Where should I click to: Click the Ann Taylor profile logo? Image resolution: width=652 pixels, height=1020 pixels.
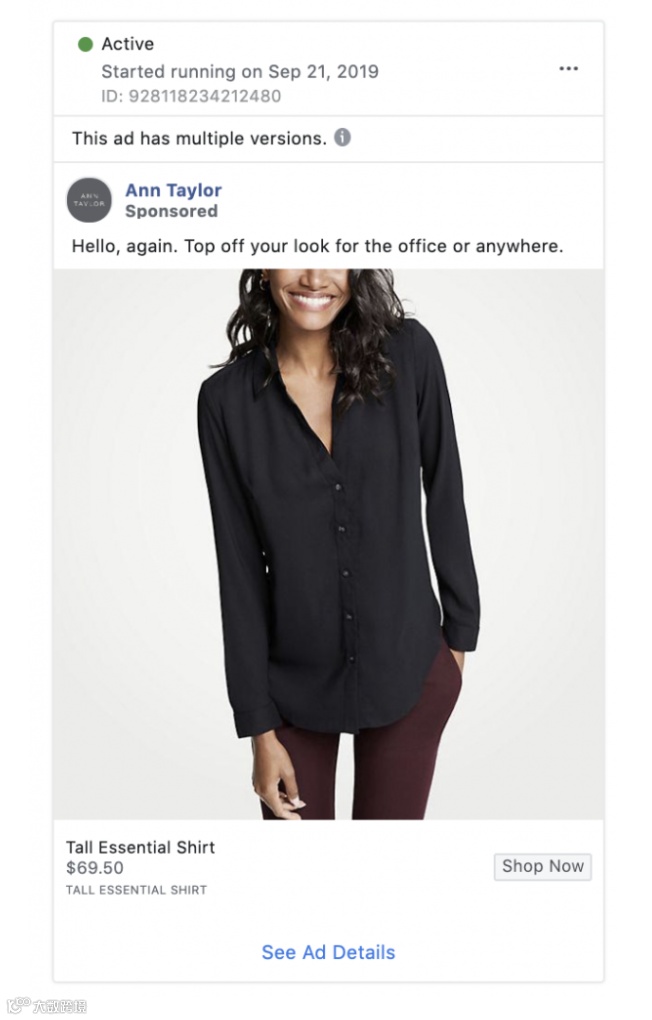point(90,200)
